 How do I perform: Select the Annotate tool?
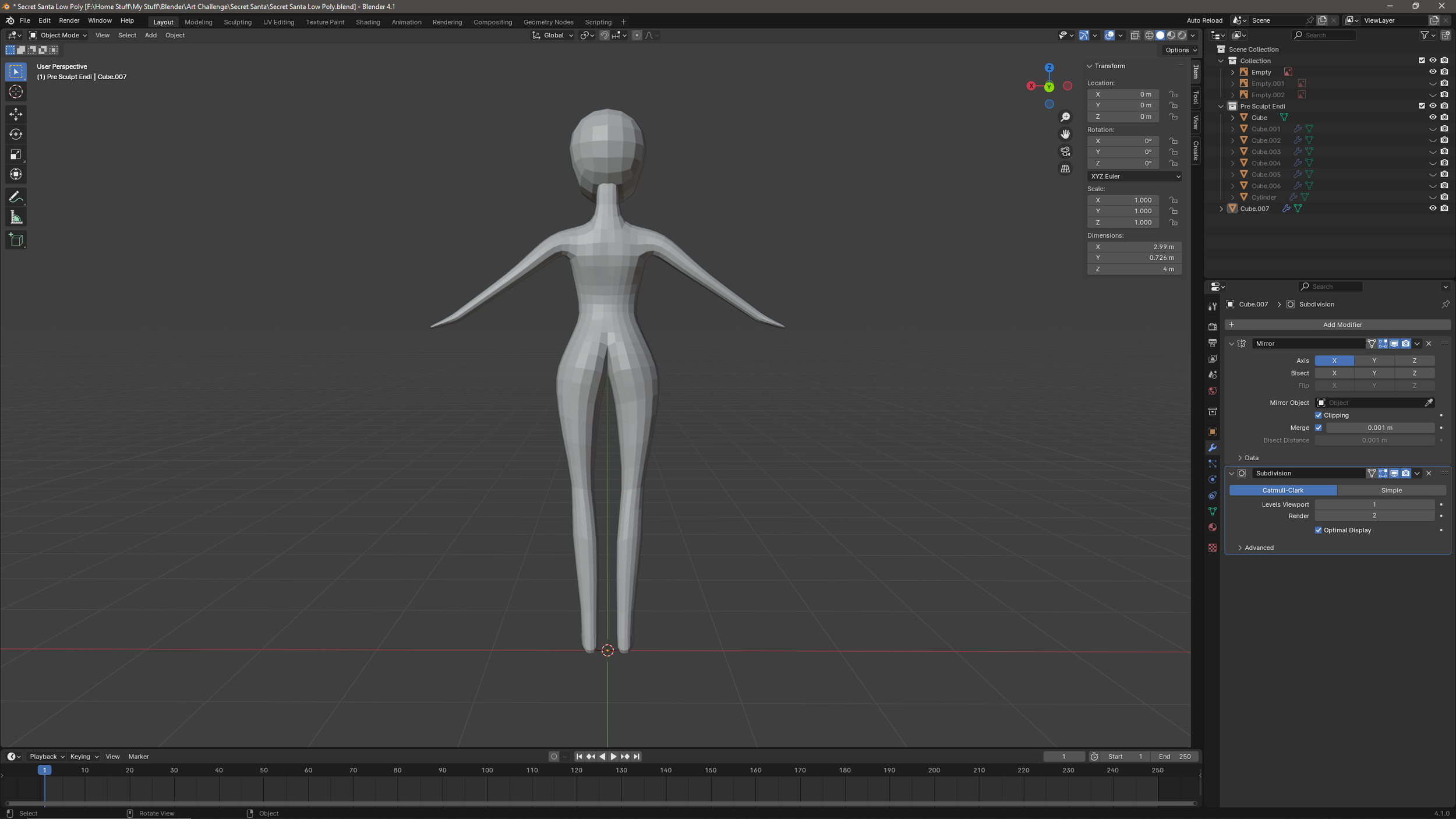click(x=16, y=197)
